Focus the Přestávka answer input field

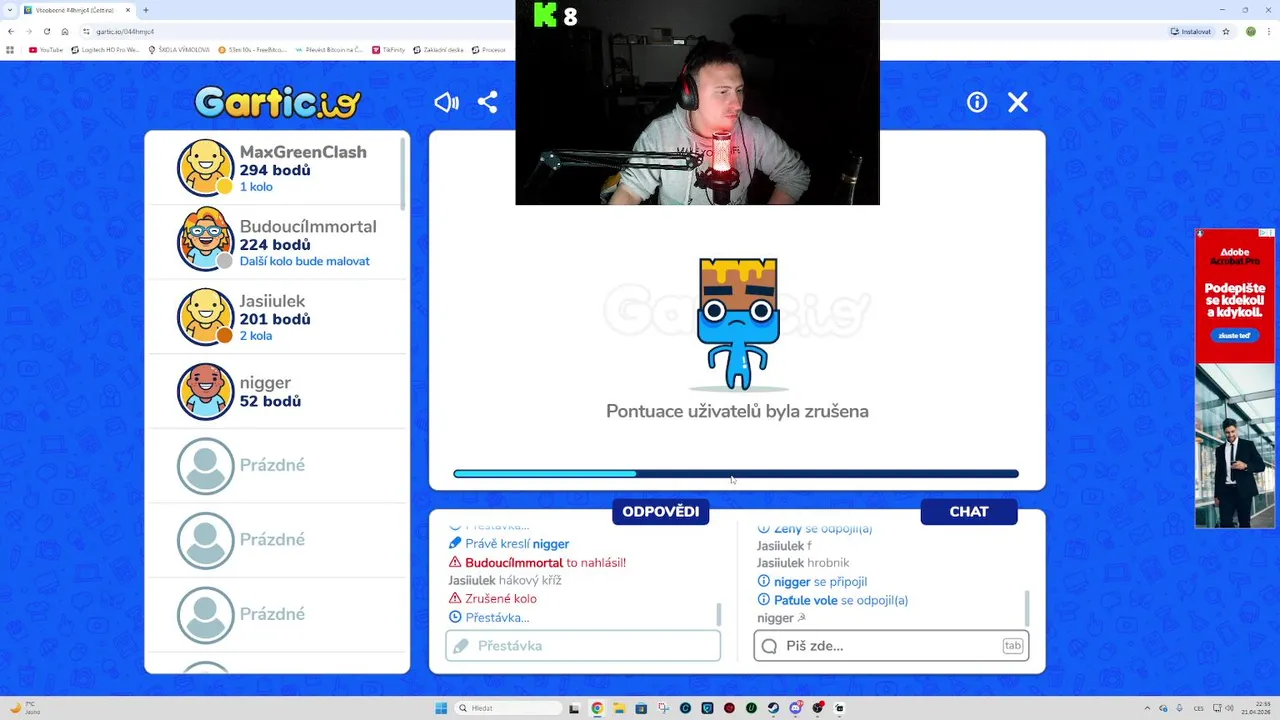[583, 646]
